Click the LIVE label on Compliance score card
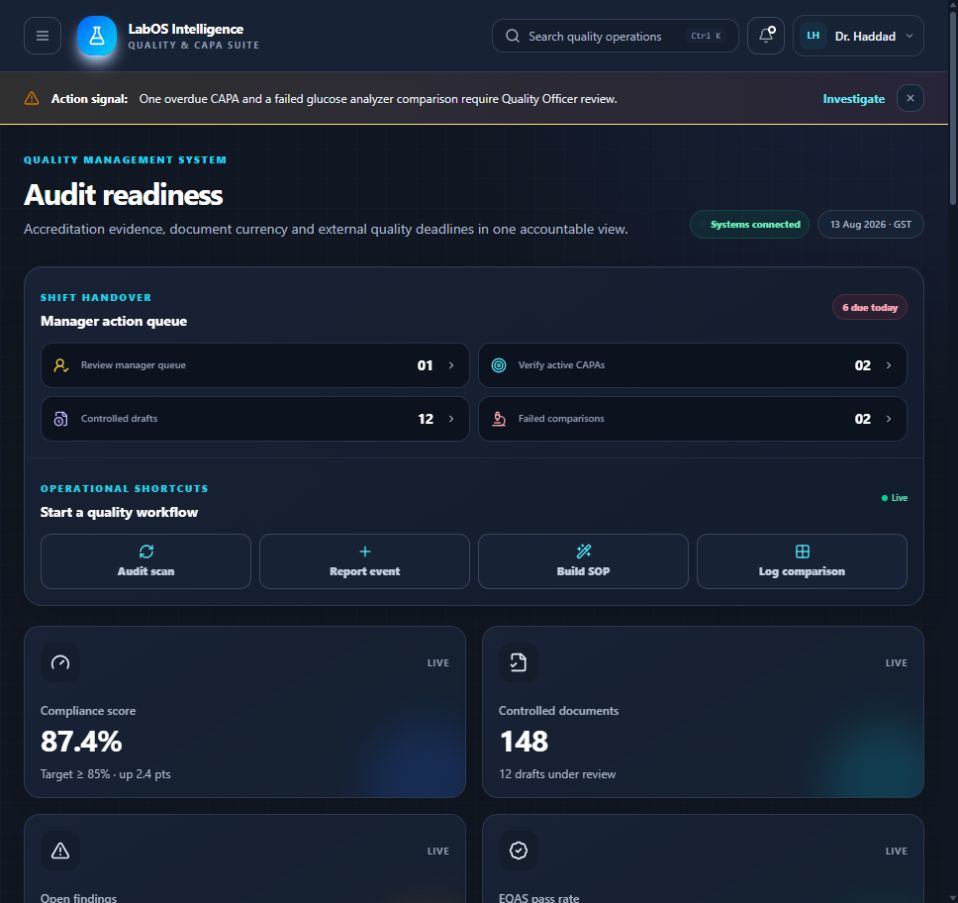This screenshot has height=903, width=958. click(x=438, y=663)
